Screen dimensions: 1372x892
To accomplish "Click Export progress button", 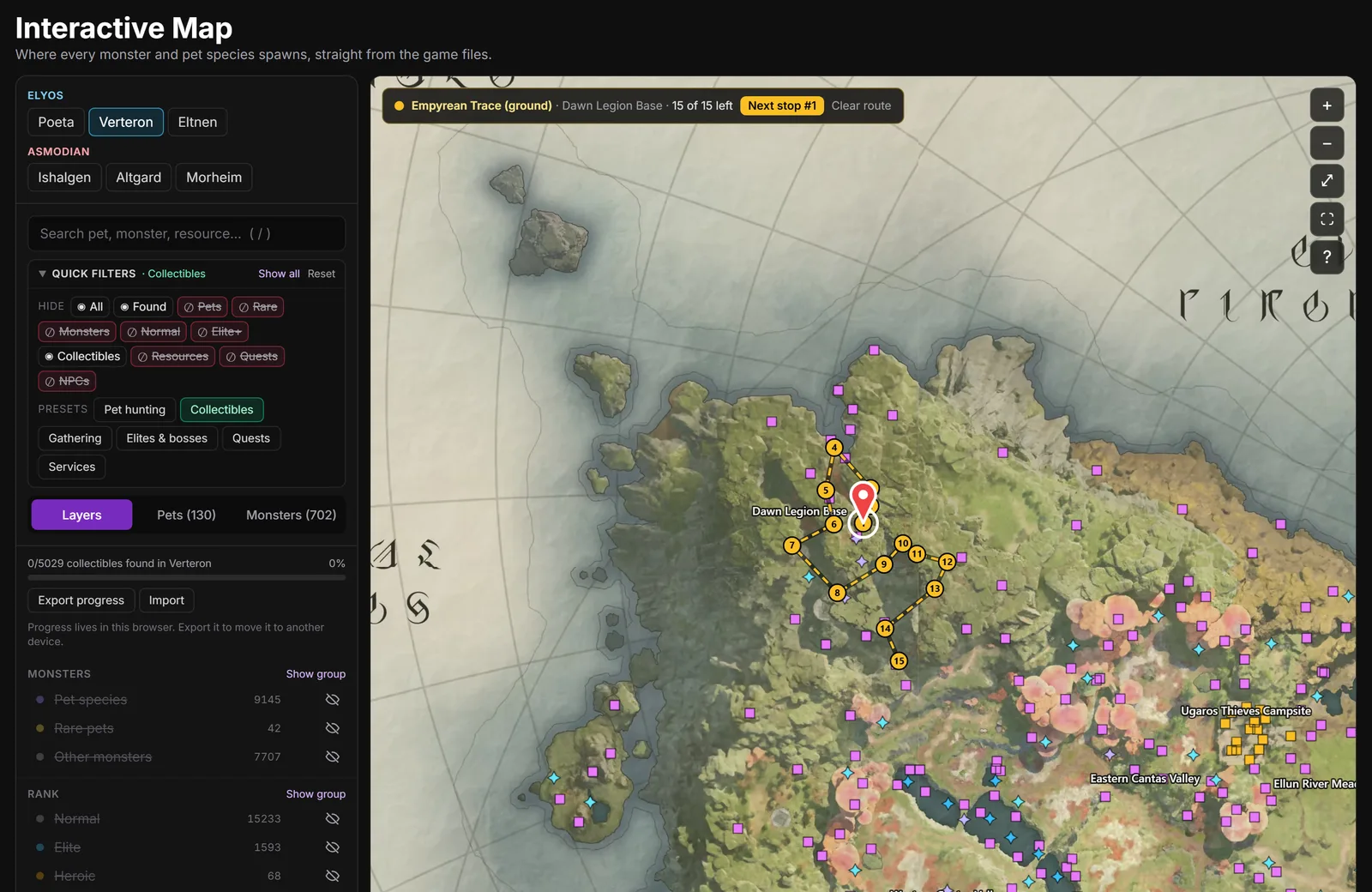I will (x=81, y=600).
